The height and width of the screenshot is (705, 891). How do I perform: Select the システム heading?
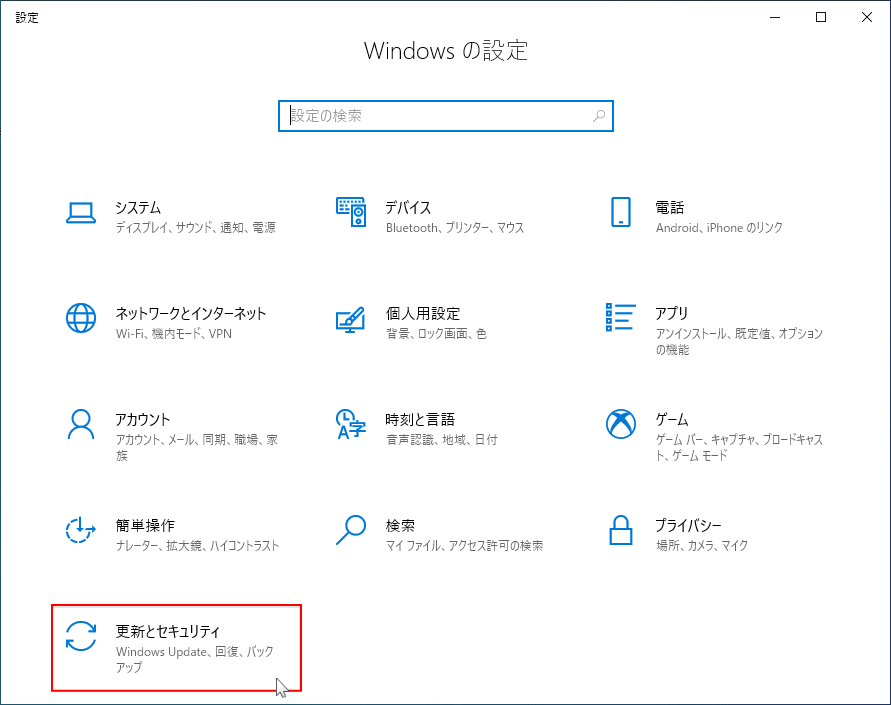click(x=138, y=208)
